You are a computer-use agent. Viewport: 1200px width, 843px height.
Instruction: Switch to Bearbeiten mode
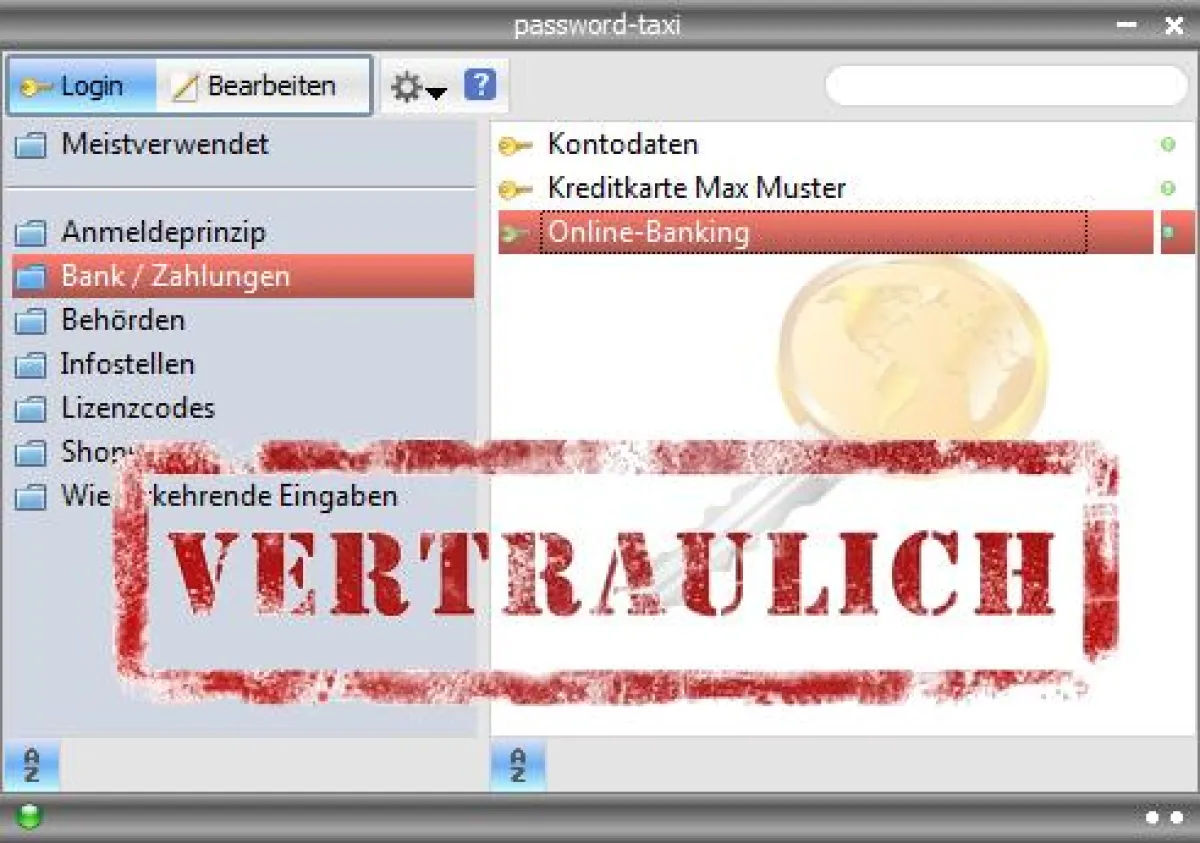click(x=263, y=86)
